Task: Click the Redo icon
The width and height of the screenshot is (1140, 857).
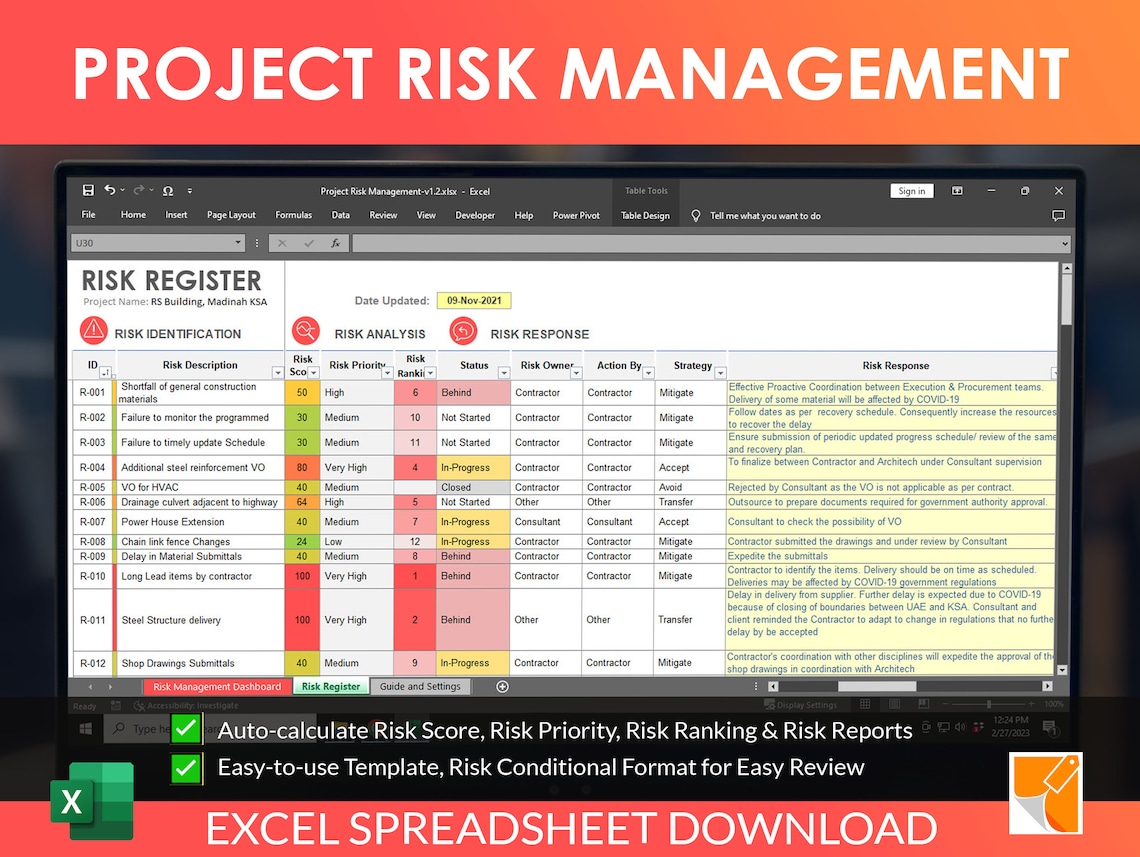Action: coord(137,190)
